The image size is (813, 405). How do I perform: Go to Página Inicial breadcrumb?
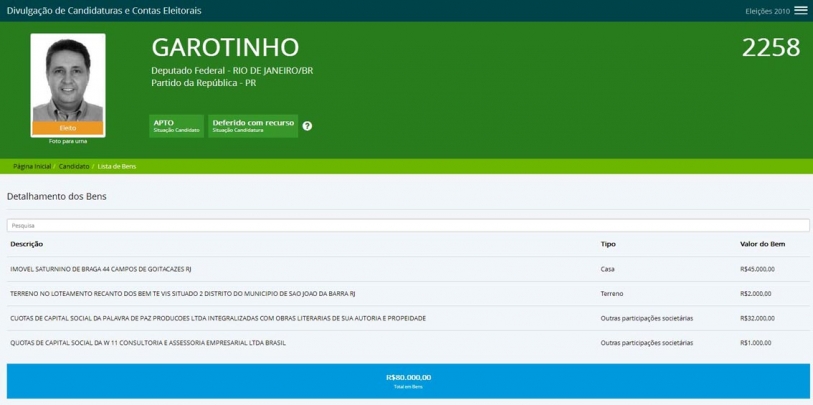click(32, 165)
